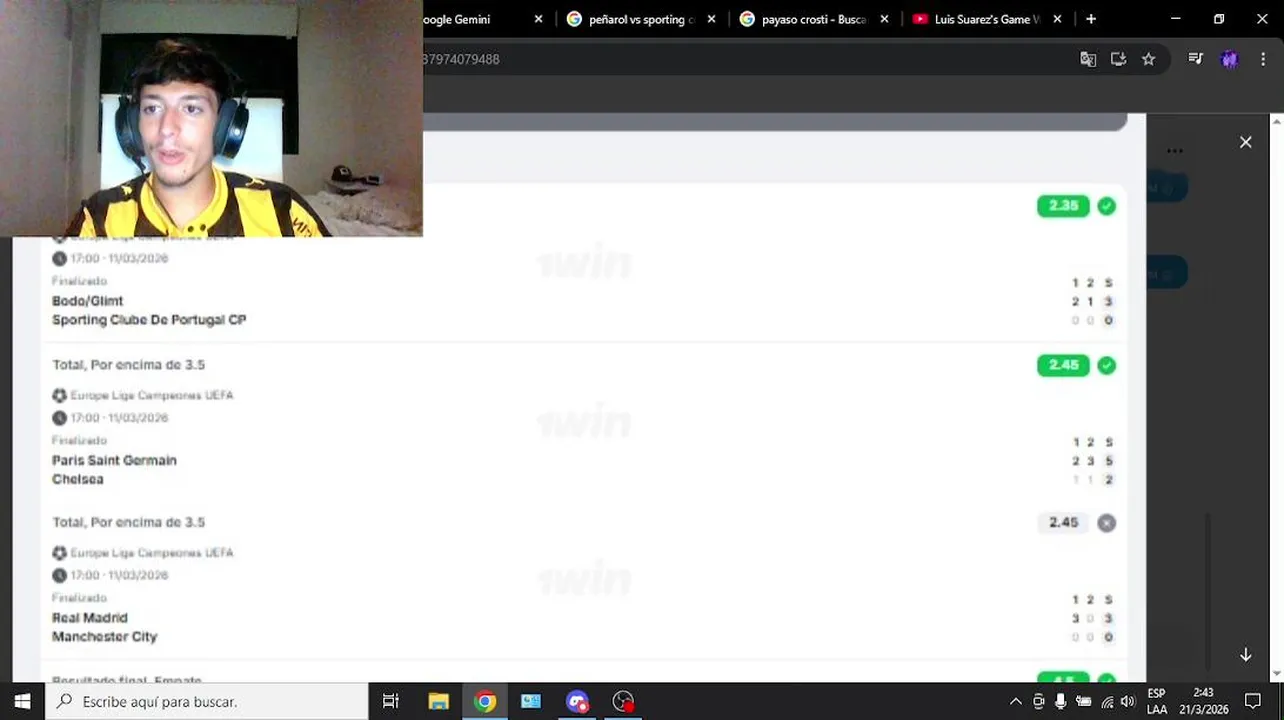Close the dark side panel with X
Screen dimensions: 1284x720
pyautogui.click(x=1246, y=142)
